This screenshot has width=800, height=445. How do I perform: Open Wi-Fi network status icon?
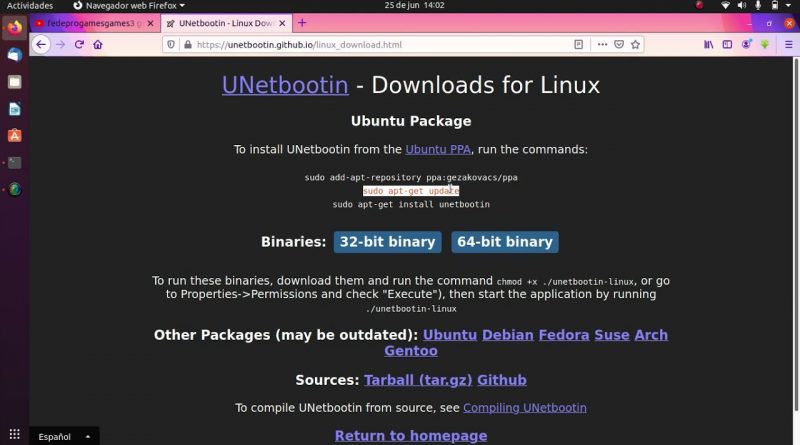coord(725,5)
